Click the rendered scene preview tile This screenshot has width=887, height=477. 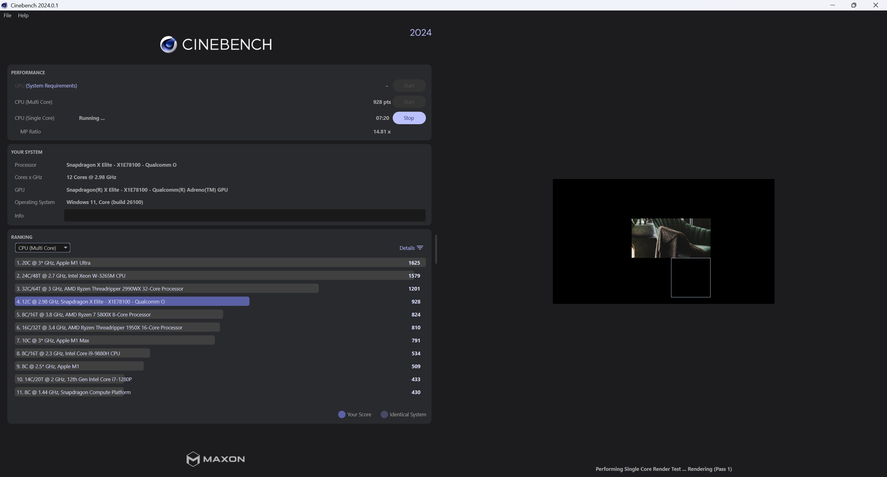point(671,238)
